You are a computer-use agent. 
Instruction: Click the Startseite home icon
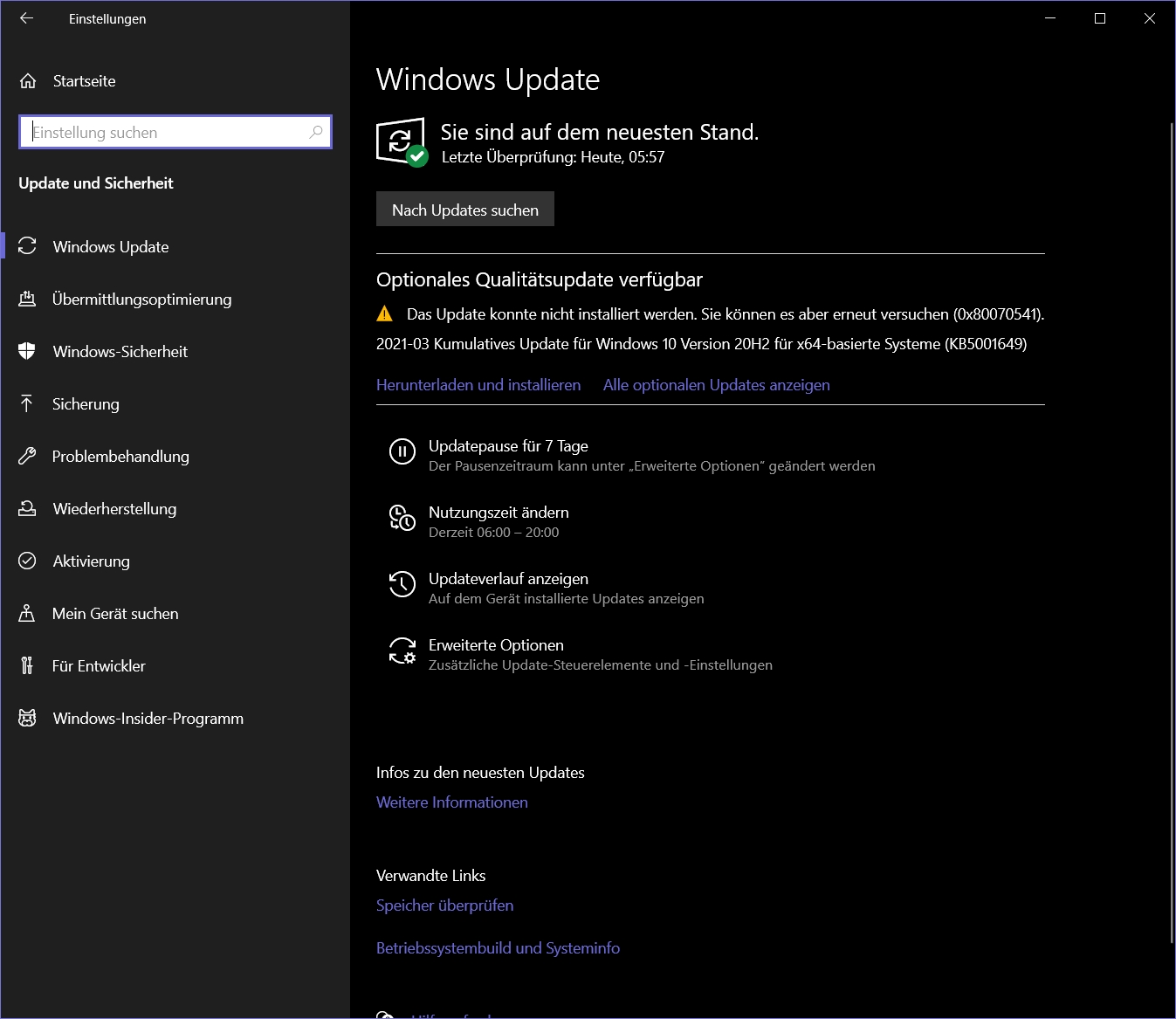tap(28, 81)
